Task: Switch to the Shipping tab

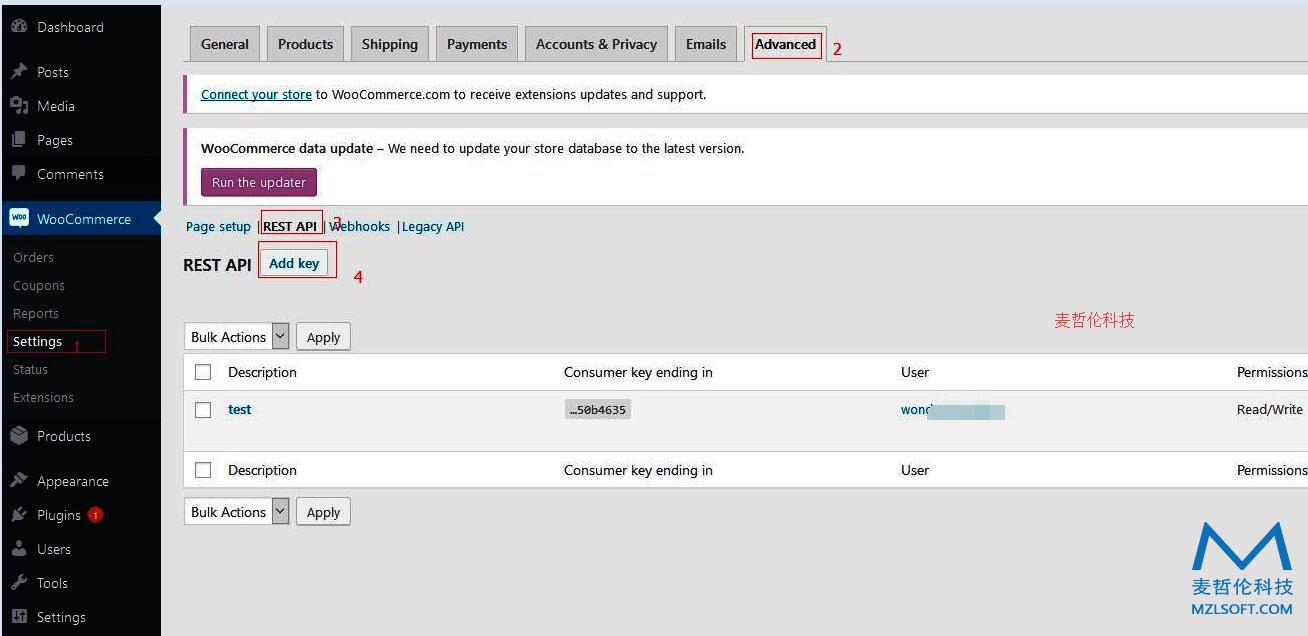Action: point(390,44)
